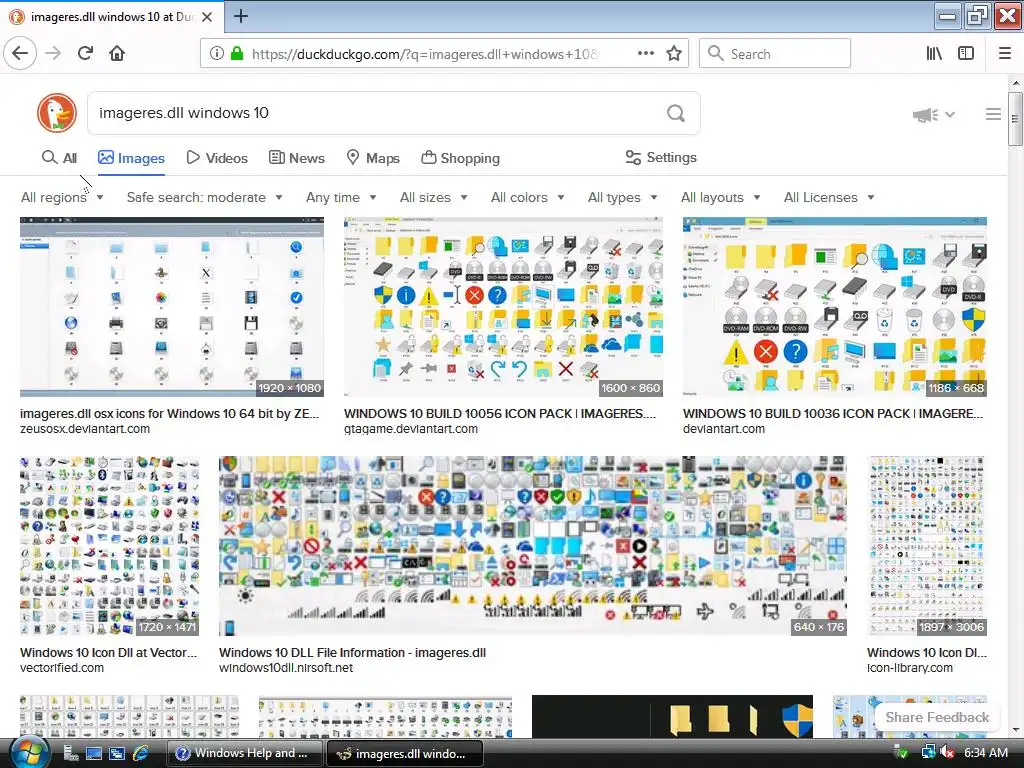Open the Maps tab
The width and height of the screenshot is (1024, 768).
click(x=373, y=158)
